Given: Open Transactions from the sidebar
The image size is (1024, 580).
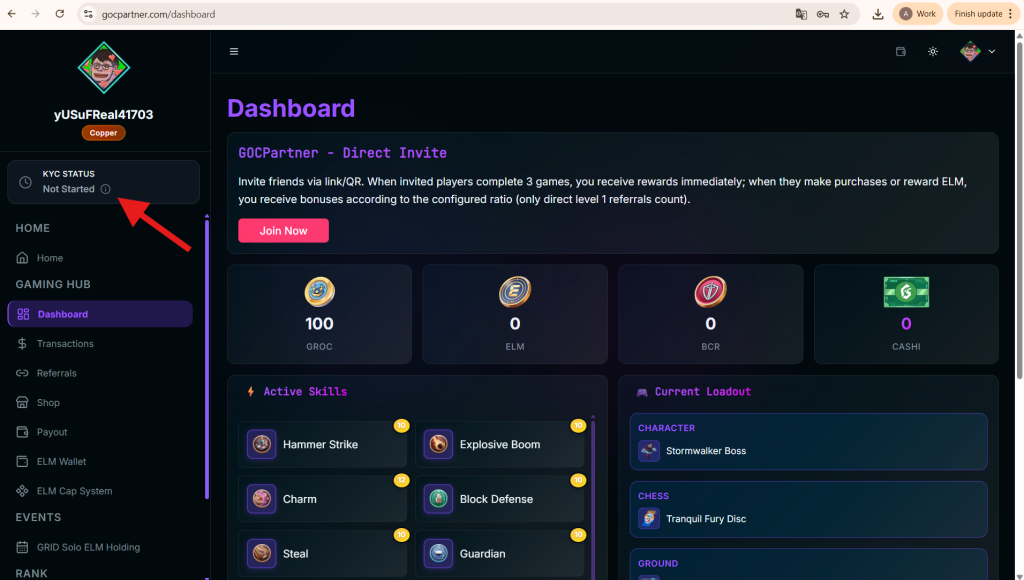Looking at the screenshot, I should 65,344.
